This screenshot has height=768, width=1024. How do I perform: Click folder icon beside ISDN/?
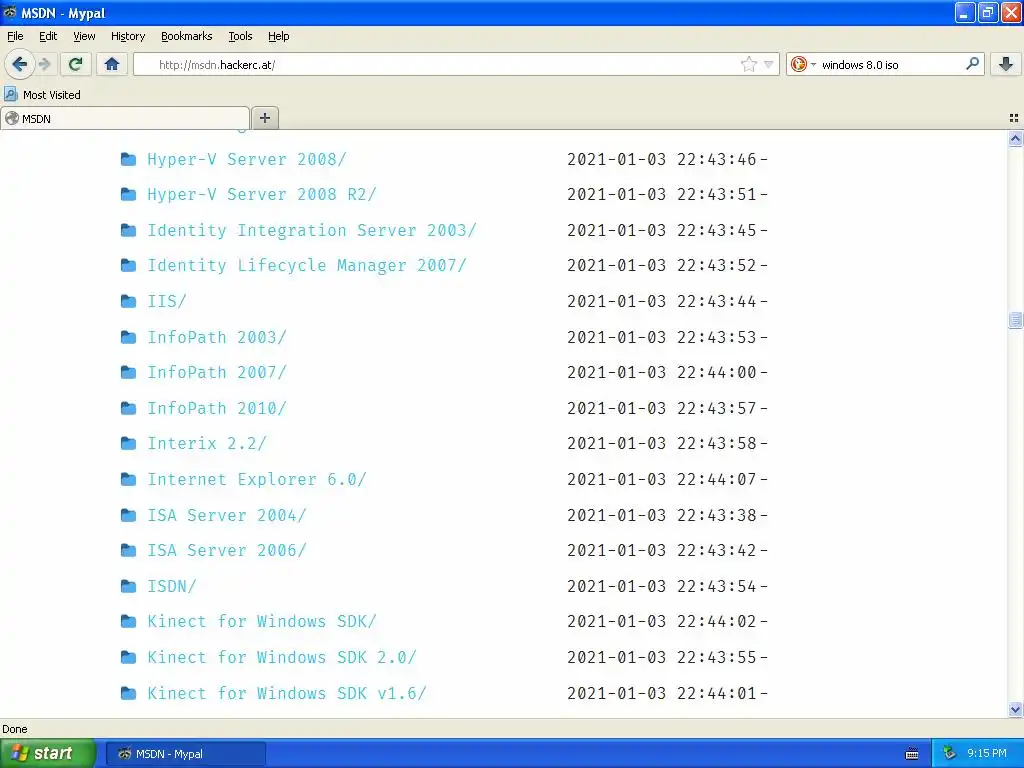point(129,586)
